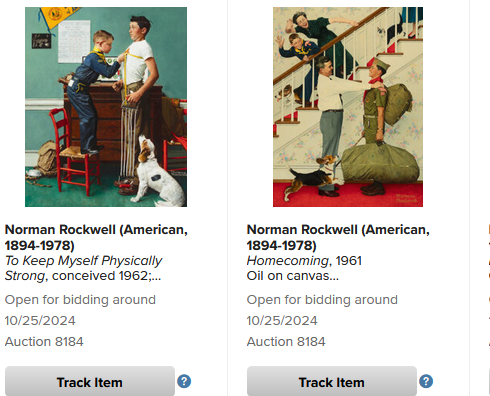Screen dimensions: 490x396
Task: Click 10/25/2024 date under first lot
Action: pyautogui.click(x=40, y=321)
